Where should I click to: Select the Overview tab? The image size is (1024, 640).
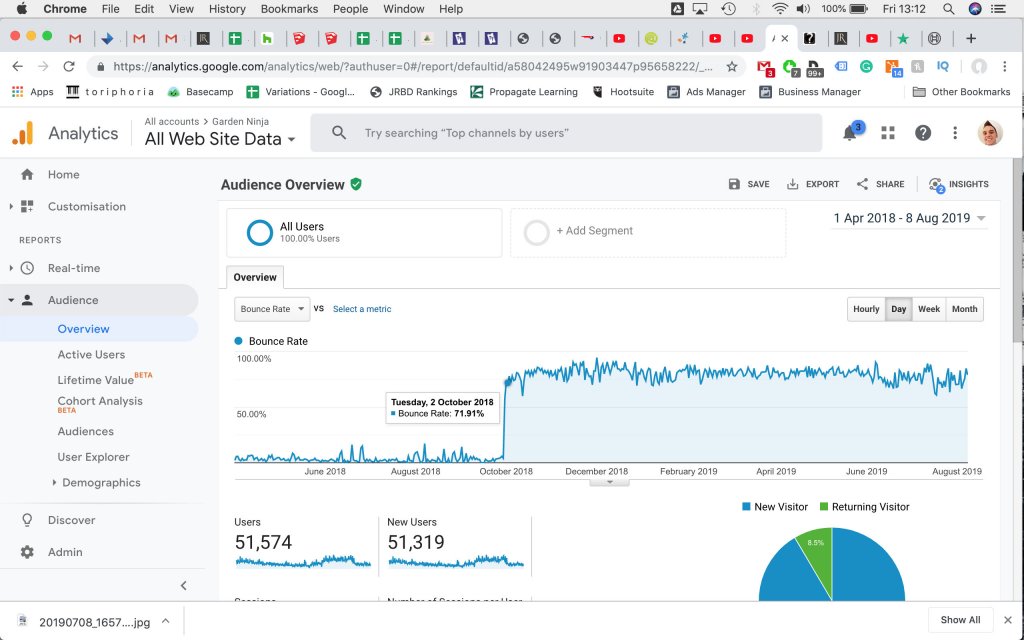tap(255, 277)
